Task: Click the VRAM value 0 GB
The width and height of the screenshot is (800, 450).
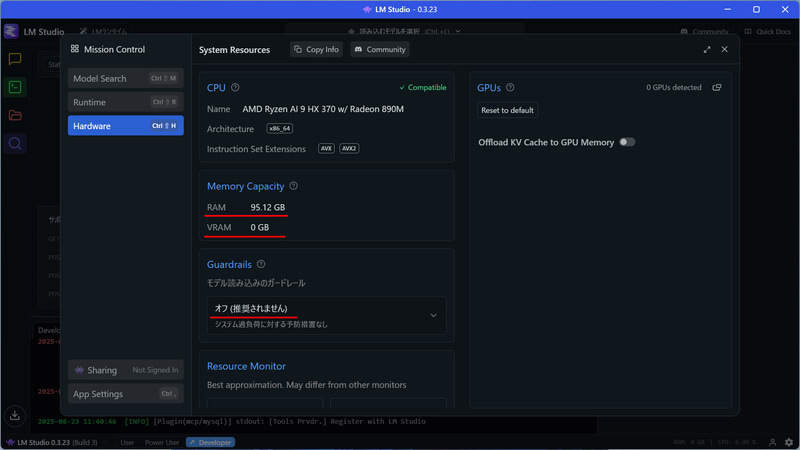Action: click(260, 227)
